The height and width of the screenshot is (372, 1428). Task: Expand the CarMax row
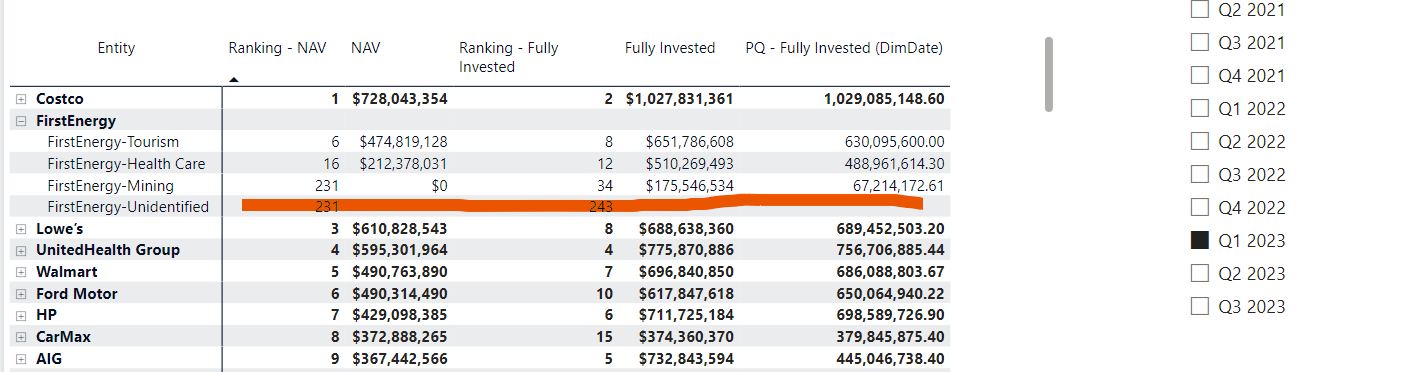click(21, 337)
